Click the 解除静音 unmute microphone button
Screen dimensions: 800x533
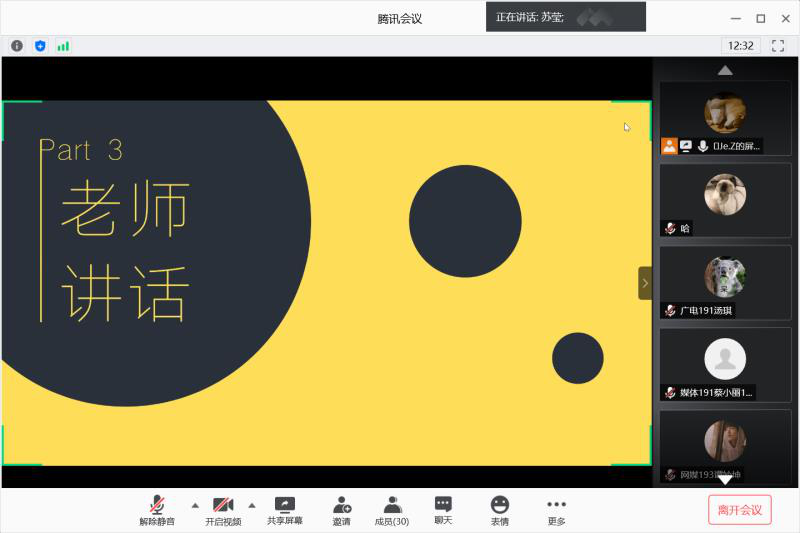click(x=156, y=510)
